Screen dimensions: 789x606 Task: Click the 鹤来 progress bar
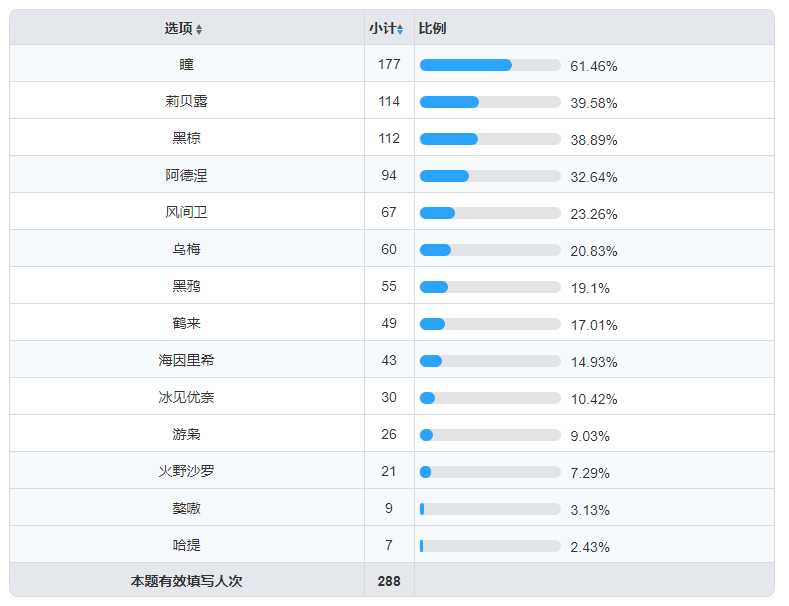[490, 324]
